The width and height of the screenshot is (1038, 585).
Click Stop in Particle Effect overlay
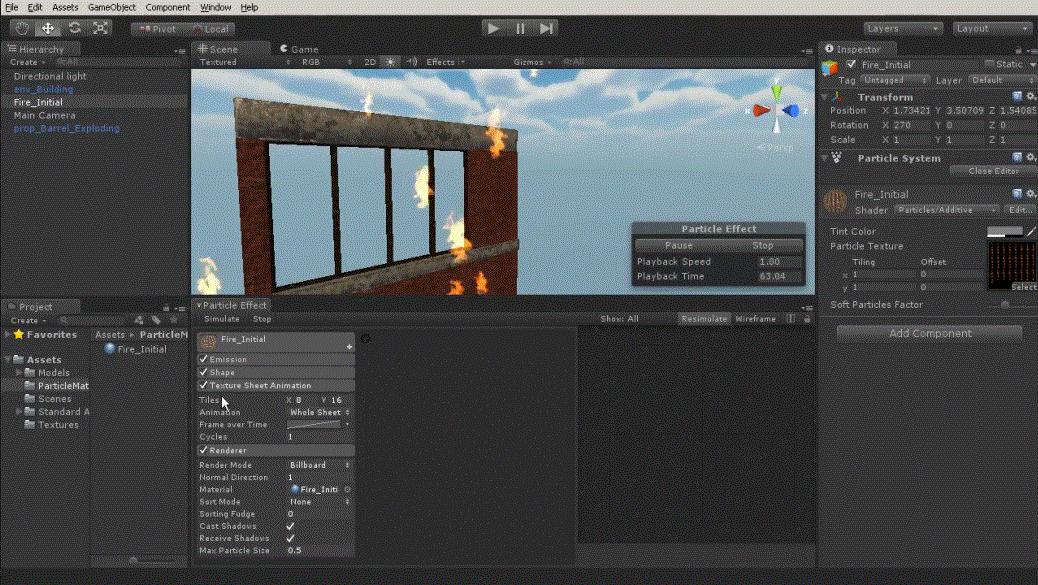pyautogui.click(x=762, y=245)
